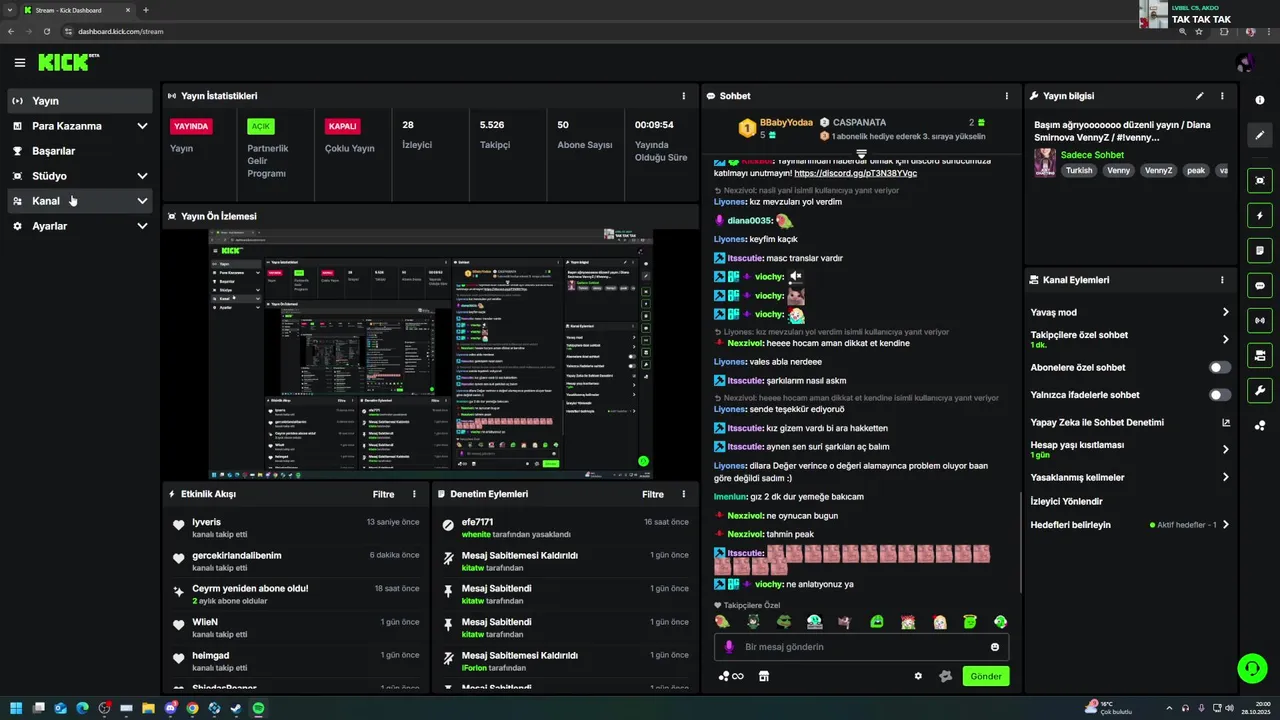Expand the Stüdyo menu

tap(81, 176)
